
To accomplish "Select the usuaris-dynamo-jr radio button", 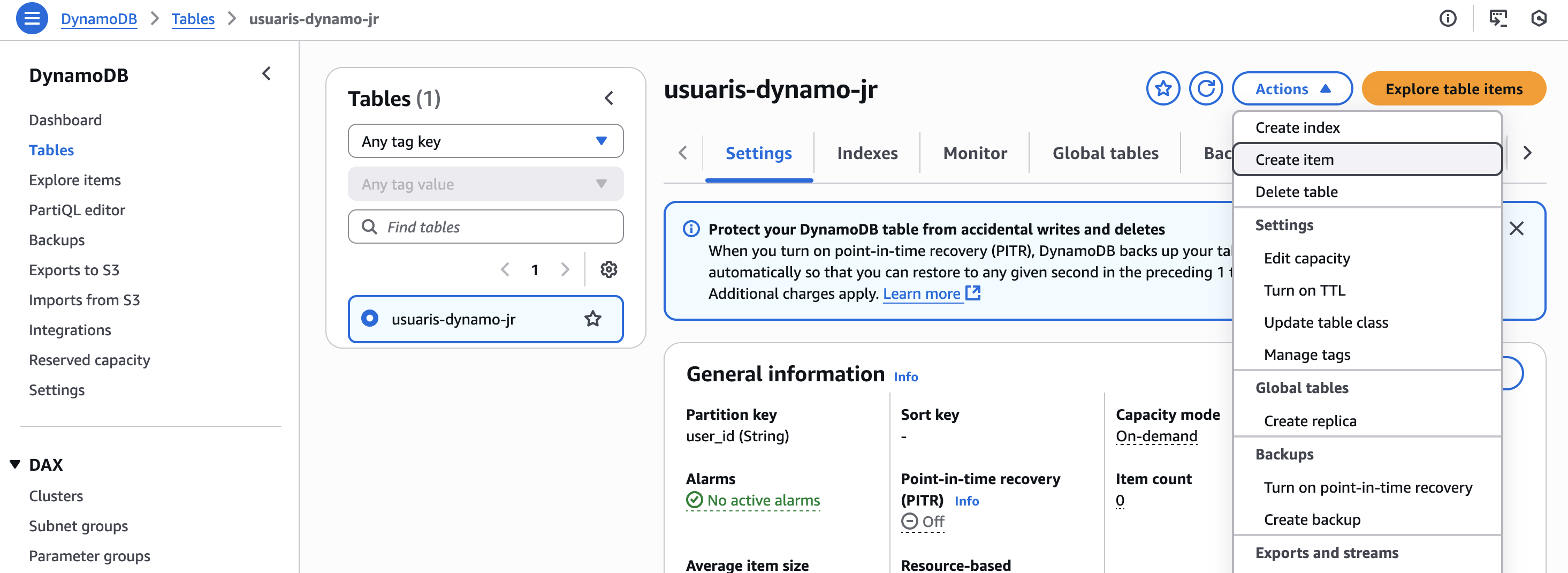I will point(369,319).
